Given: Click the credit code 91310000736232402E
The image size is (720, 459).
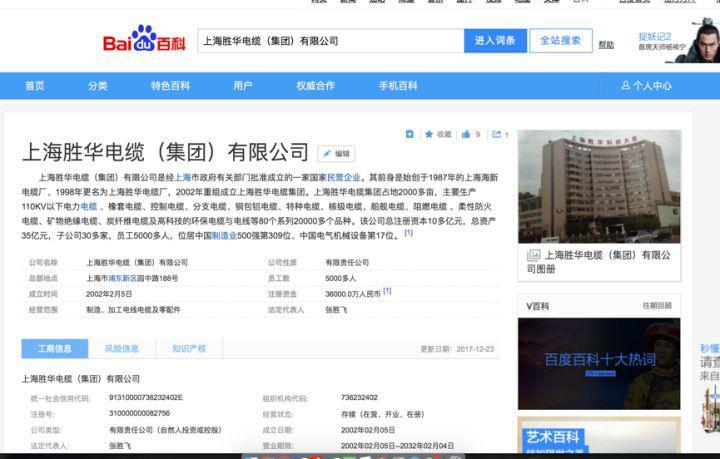Looking at the screenshot, I should (x=146, y=397).
